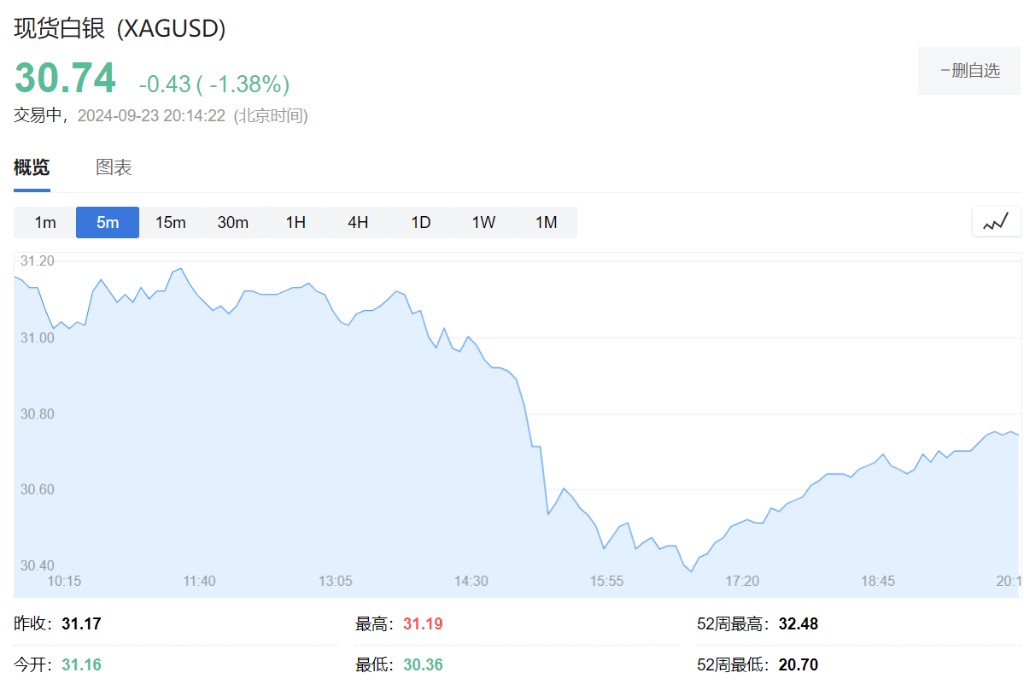Click the 现货白银 (XAGUSD) title

click(x=120, y=29)
